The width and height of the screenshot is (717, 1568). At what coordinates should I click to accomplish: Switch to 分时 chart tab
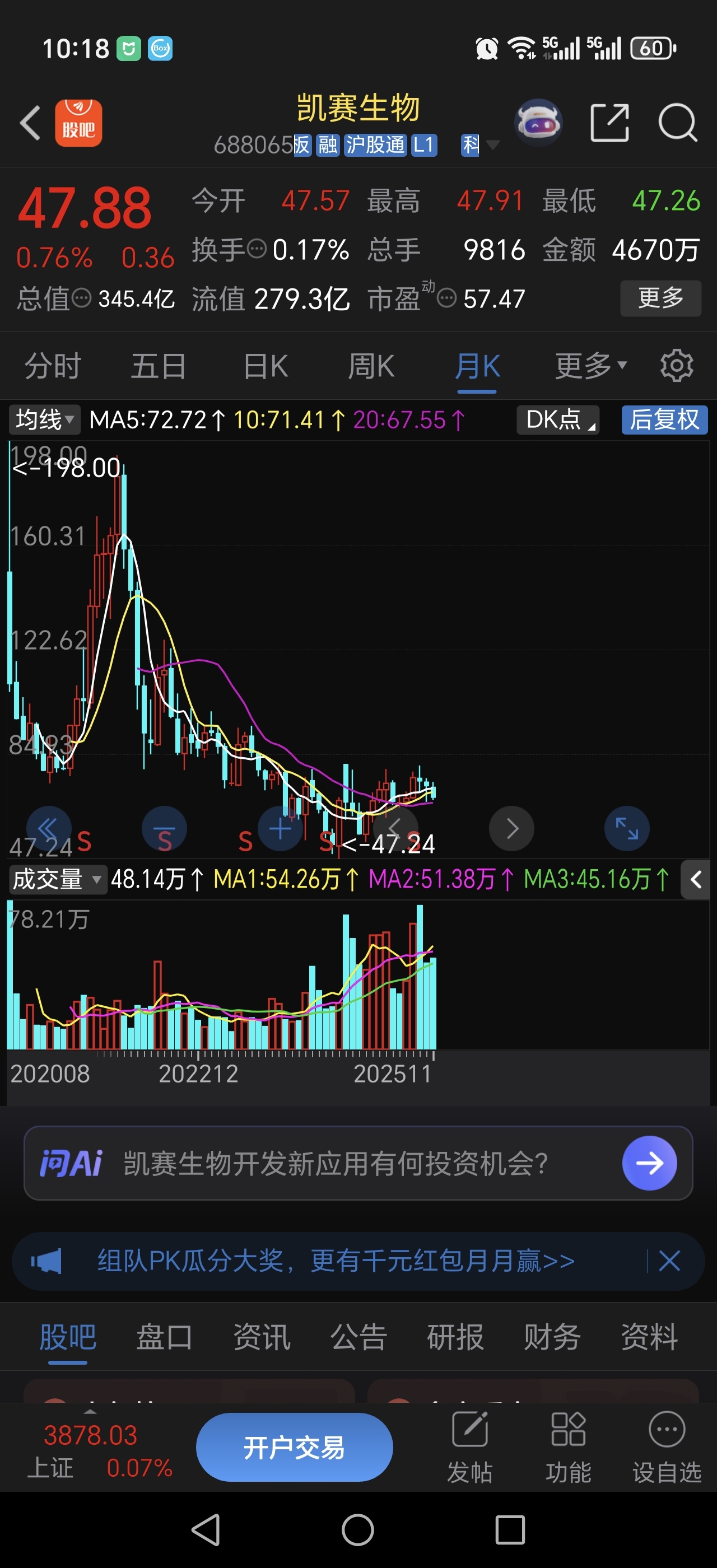(53, 366)
